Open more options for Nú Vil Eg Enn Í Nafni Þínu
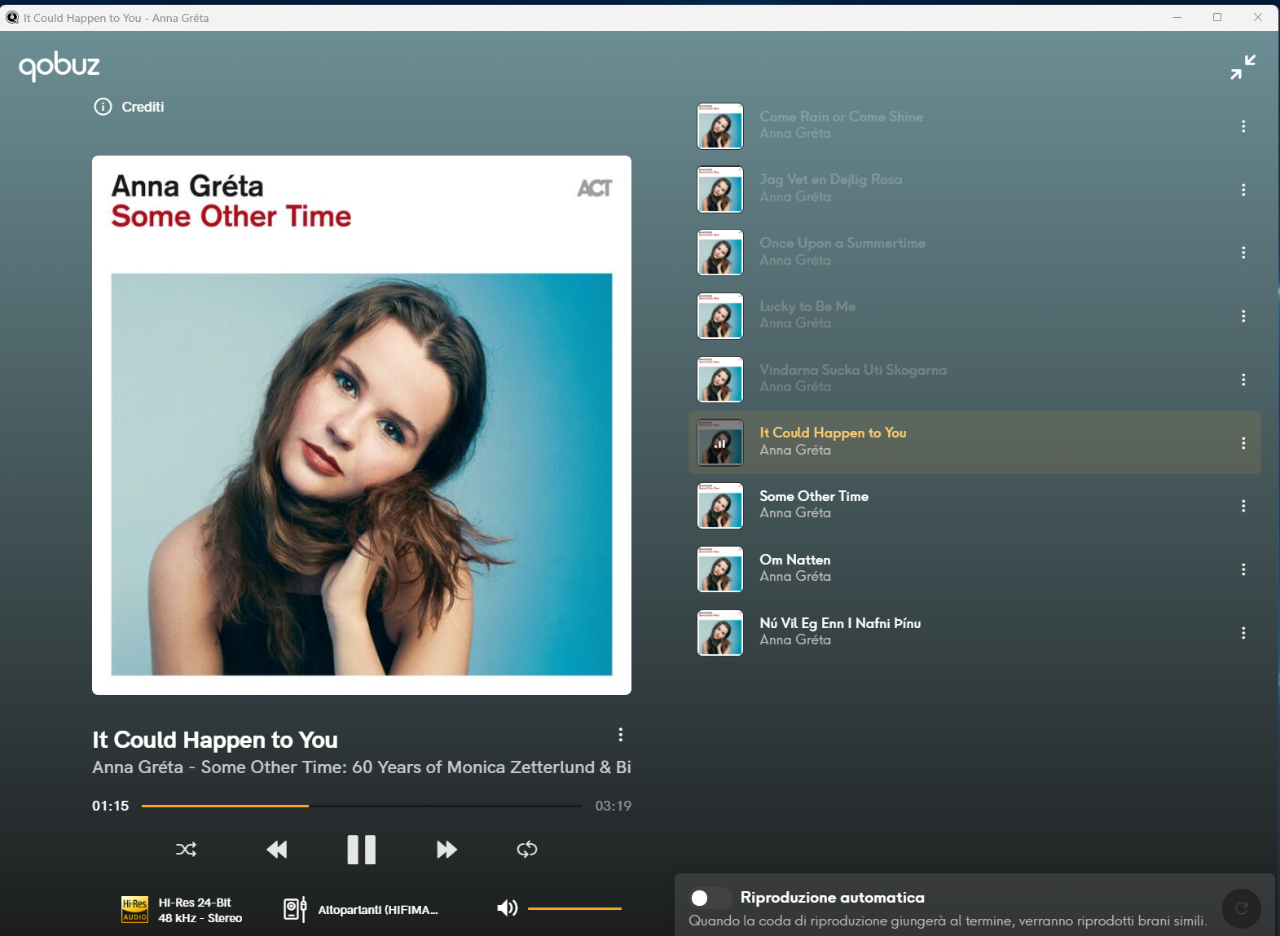1280x936 pixels. pyautogui.click(x=1244, y=633)
